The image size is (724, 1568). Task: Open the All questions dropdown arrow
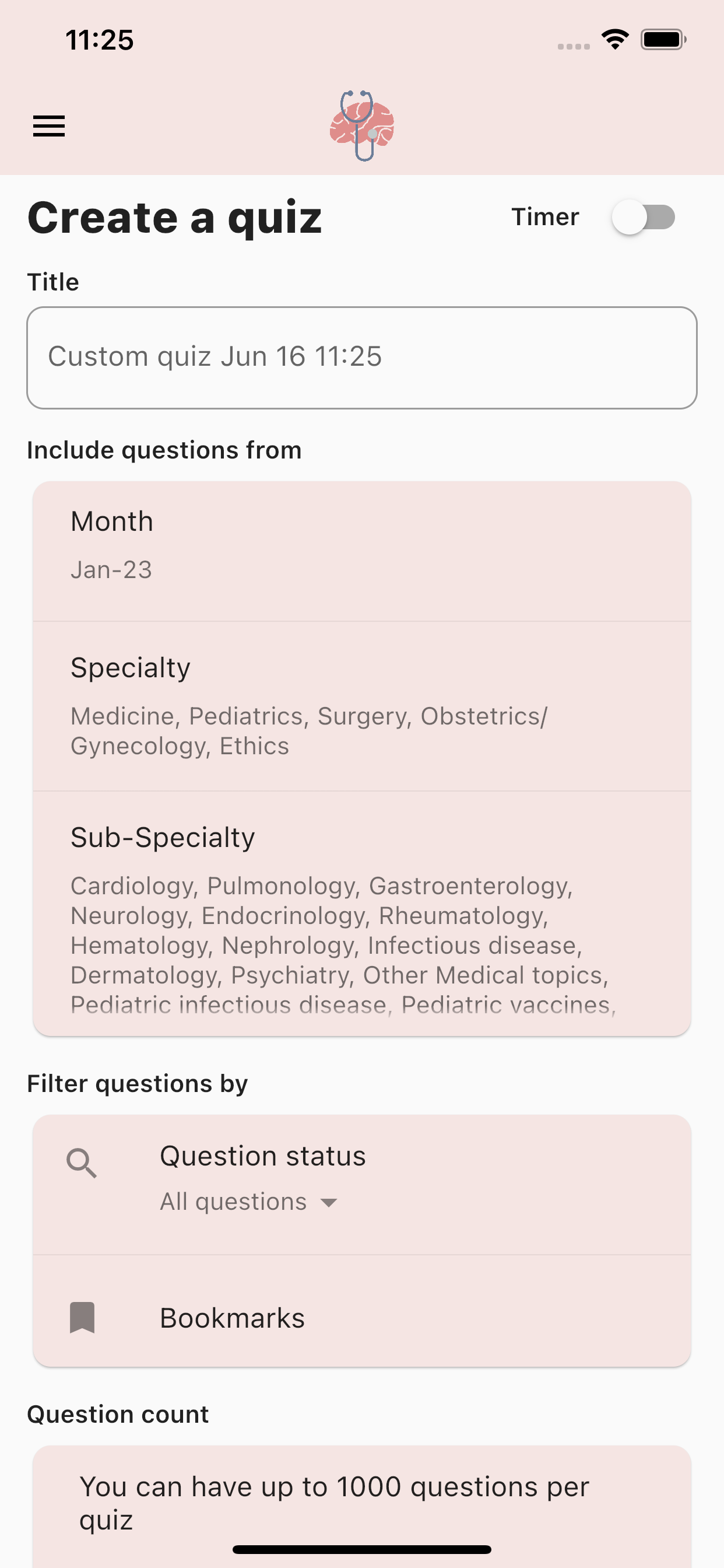329,1203
